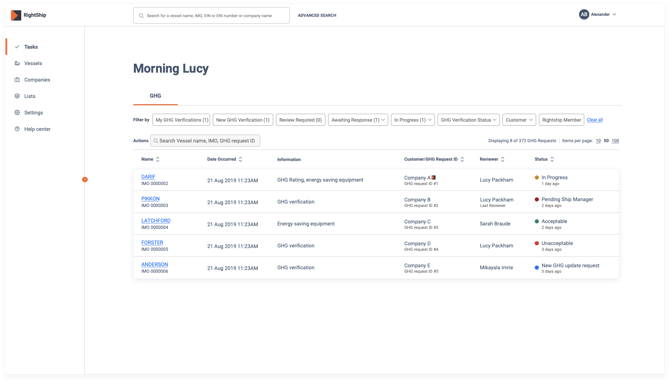Image resolution: width=670 pixels, height=381 pixels.
Task: Click Clear all filters link
Action: point(595,120)
